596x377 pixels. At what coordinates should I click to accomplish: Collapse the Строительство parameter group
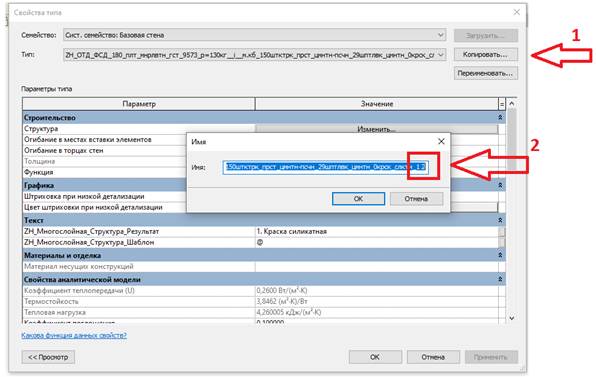point(500,118)
